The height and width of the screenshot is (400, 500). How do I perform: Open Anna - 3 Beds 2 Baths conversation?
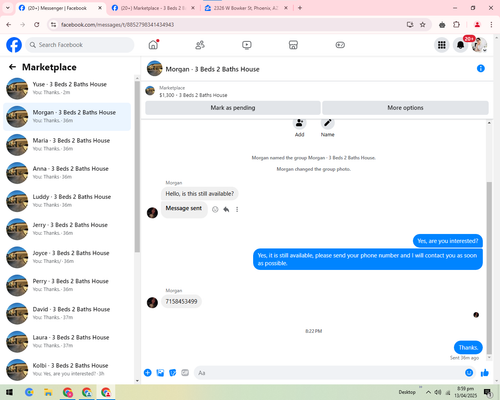click(67, 173)
